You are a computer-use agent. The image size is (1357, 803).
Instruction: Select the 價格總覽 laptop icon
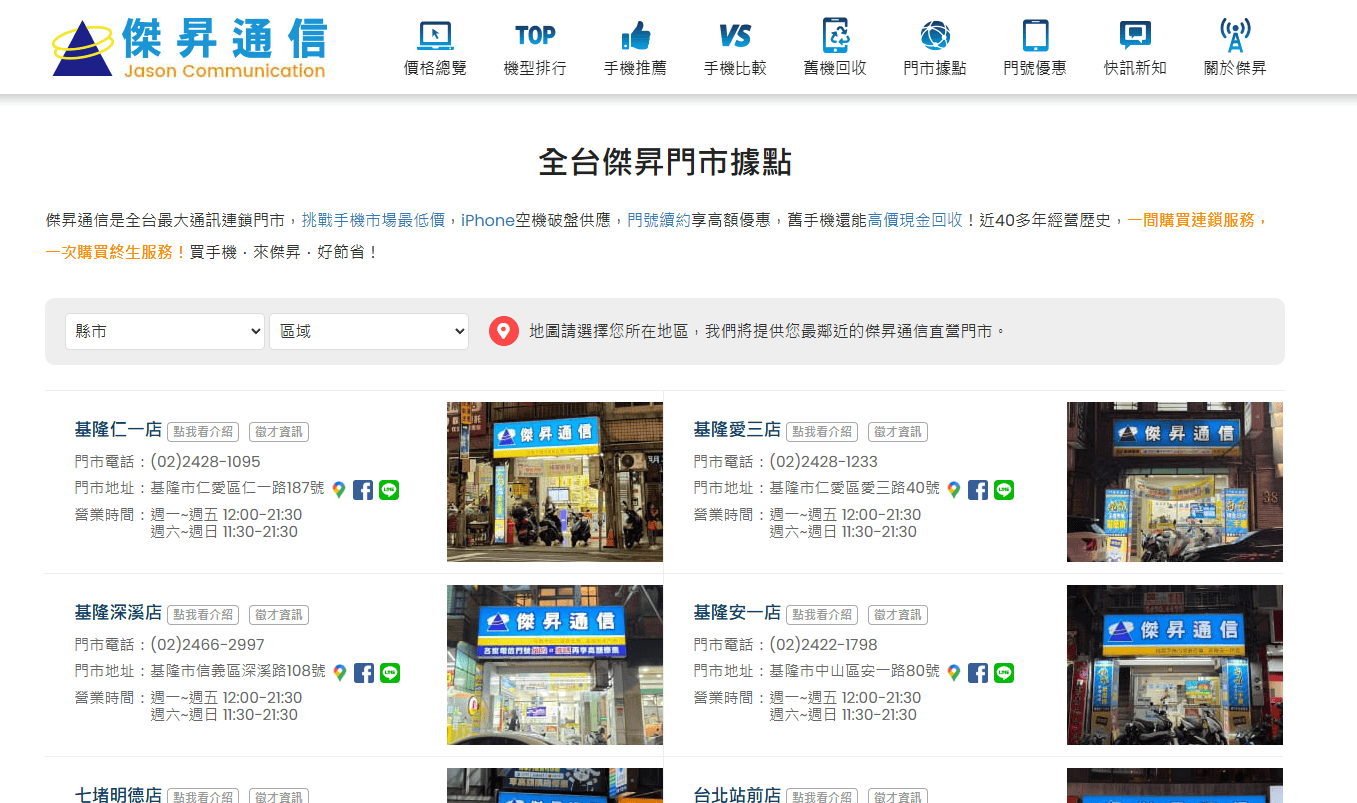click(434, 34)
